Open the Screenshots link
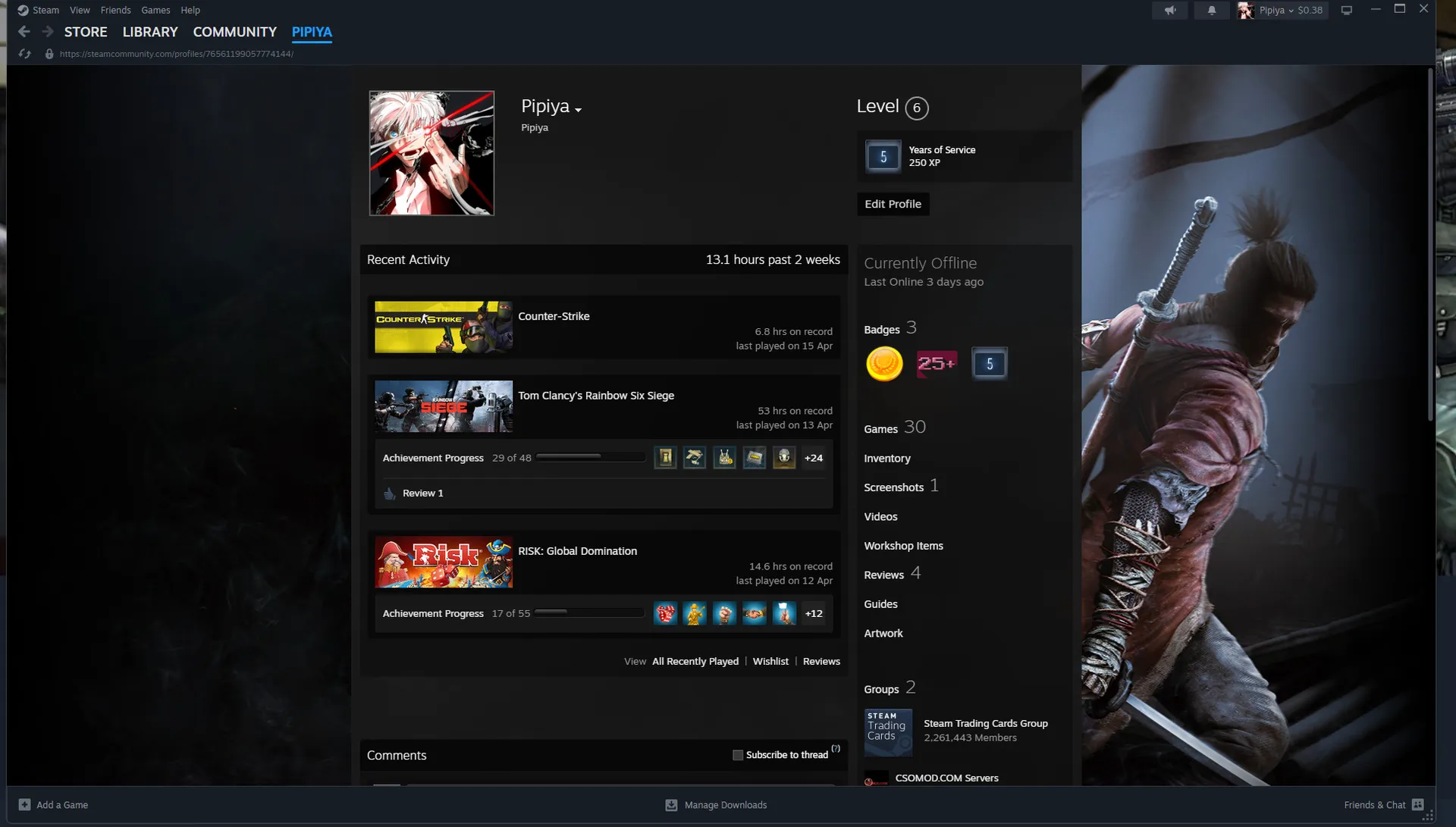The width and height of the screenshot is (1456, 827). 894,487
